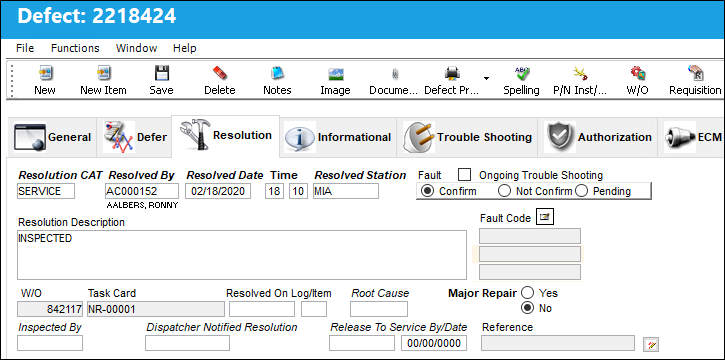Click the Delete eraser icon
The width and height of the screenshot is (725, 360).
coord(220,73)
